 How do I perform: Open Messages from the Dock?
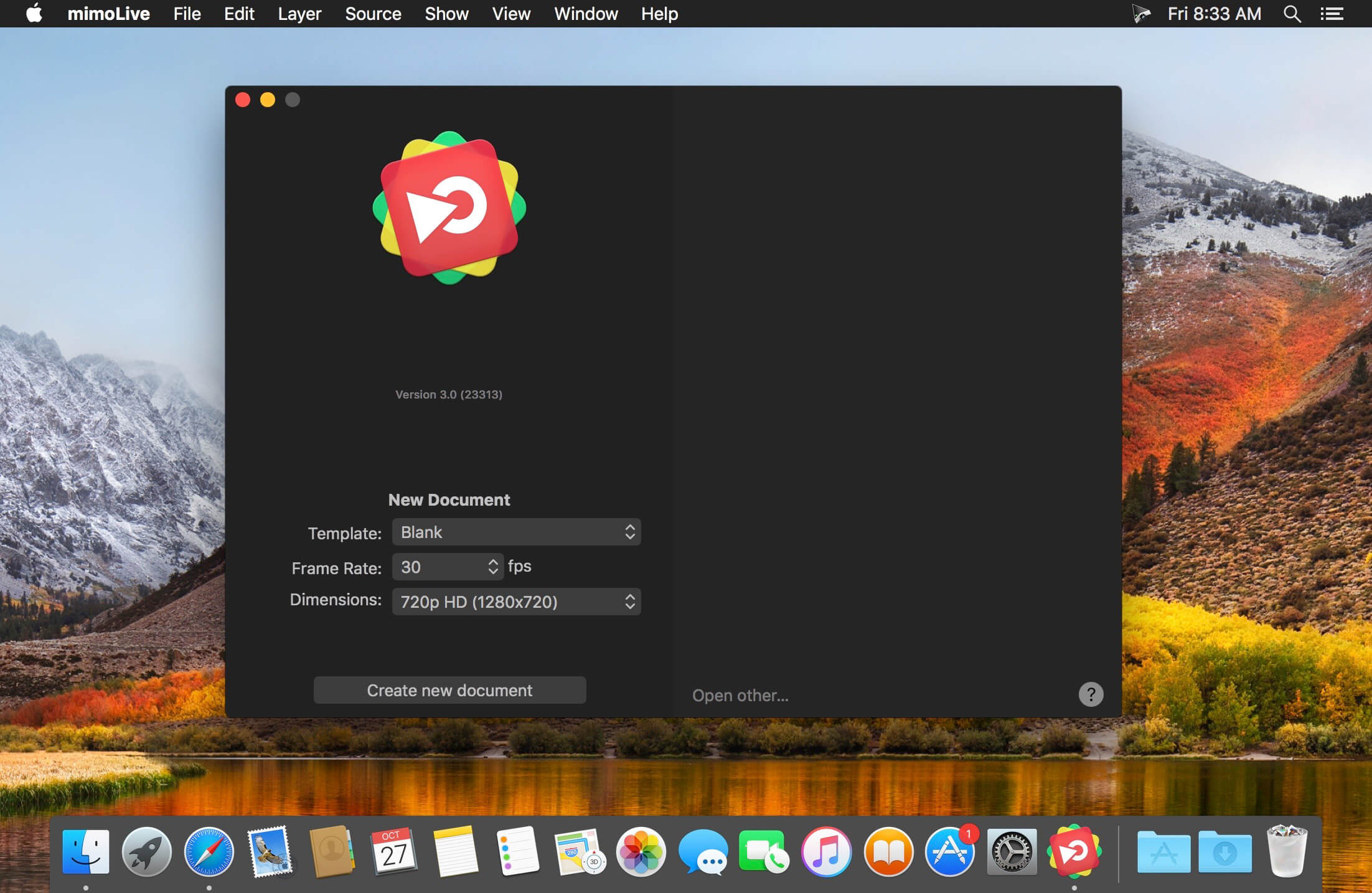tap(703, 851)
